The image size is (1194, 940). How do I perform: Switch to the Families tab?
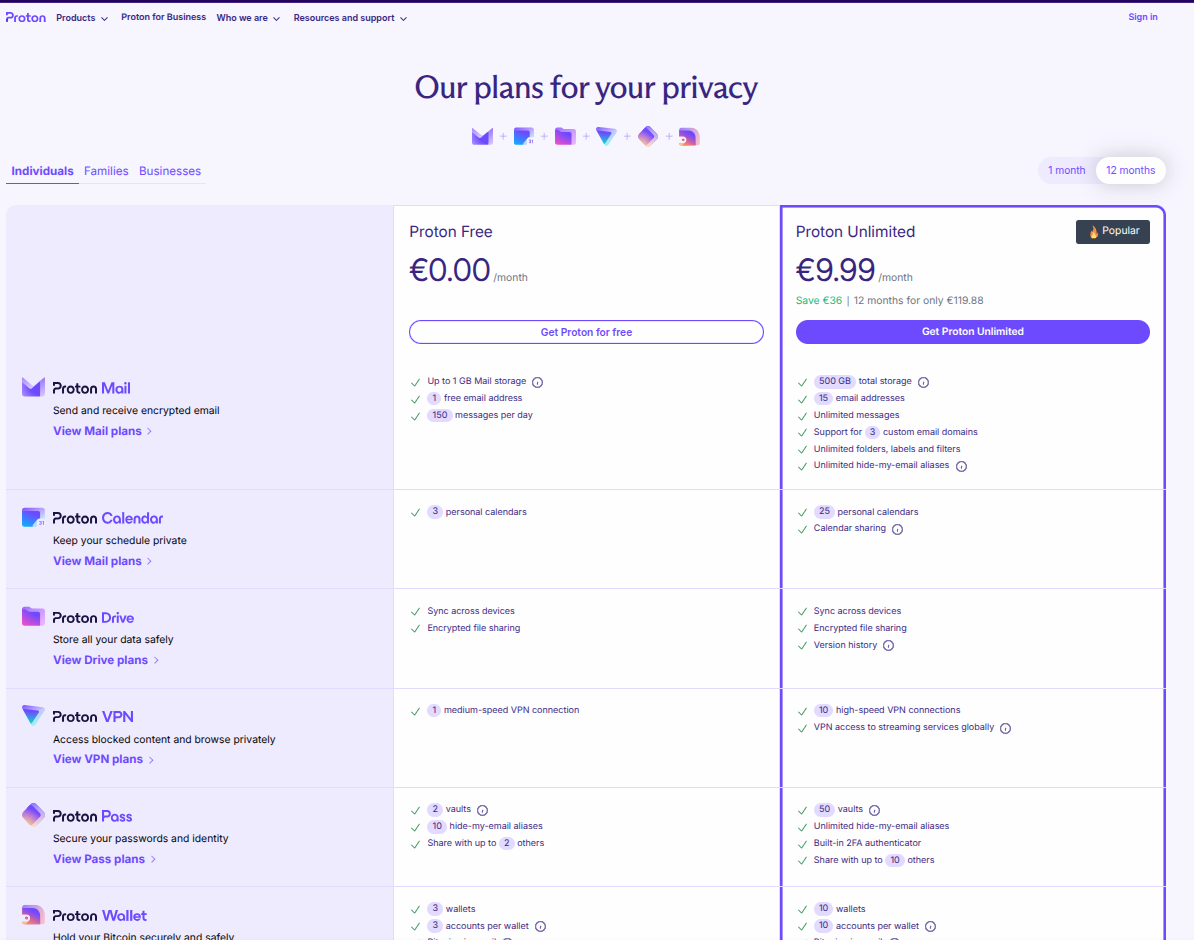pos(106,171)
